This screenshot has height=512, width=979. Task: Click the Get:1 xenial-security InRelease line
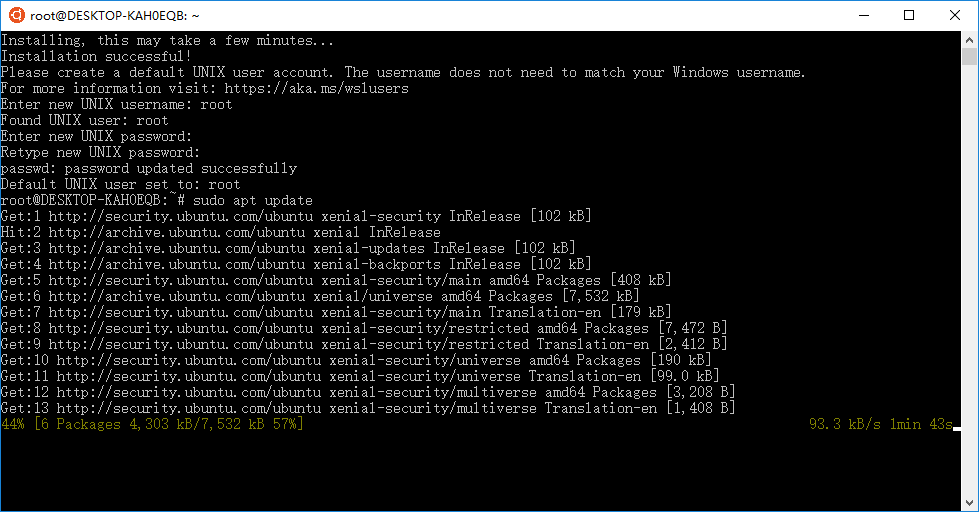(x=296, y=217)
